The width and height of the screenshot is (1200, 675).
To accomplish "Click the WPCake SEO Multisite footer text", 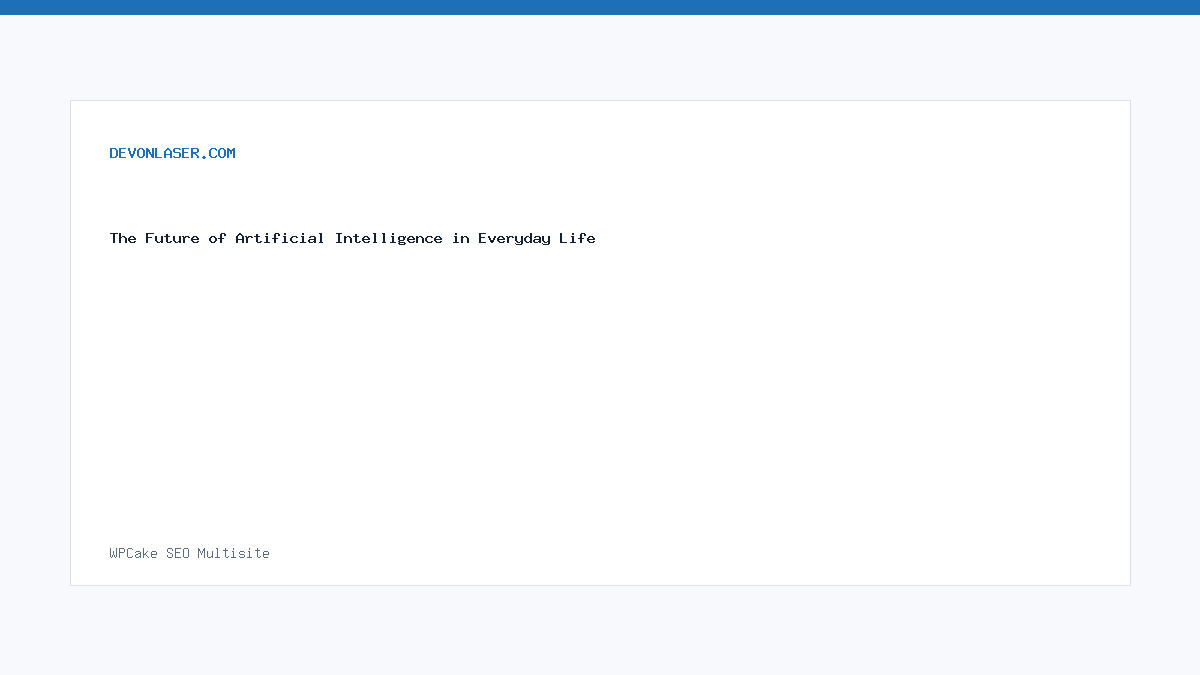I will click(189, 553).
